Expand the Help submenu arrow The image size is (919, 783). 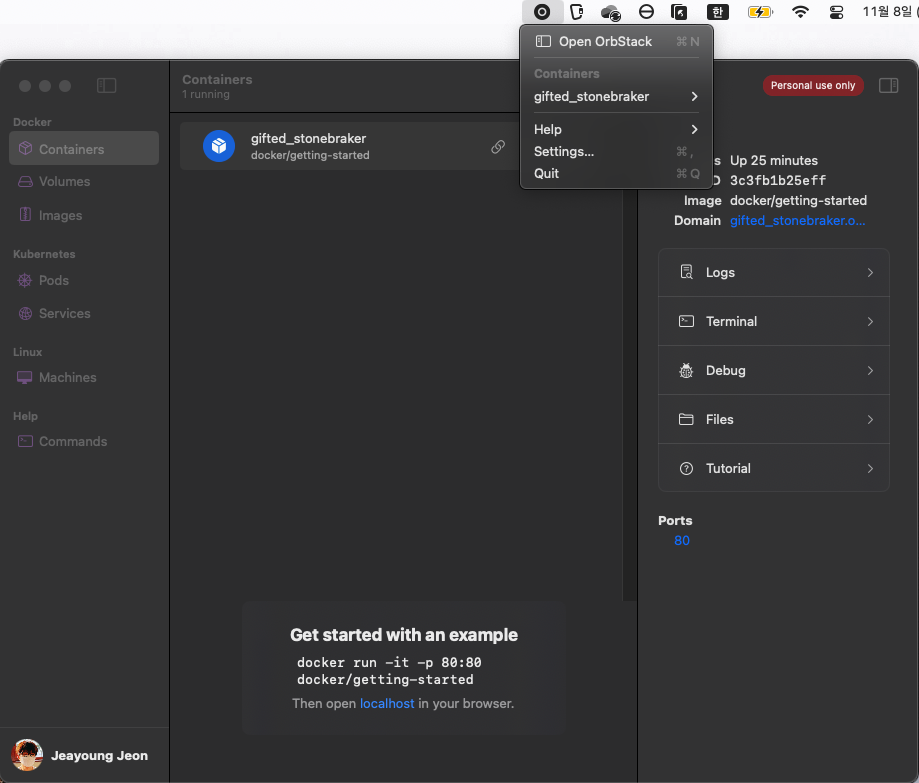tap(695, 129)
